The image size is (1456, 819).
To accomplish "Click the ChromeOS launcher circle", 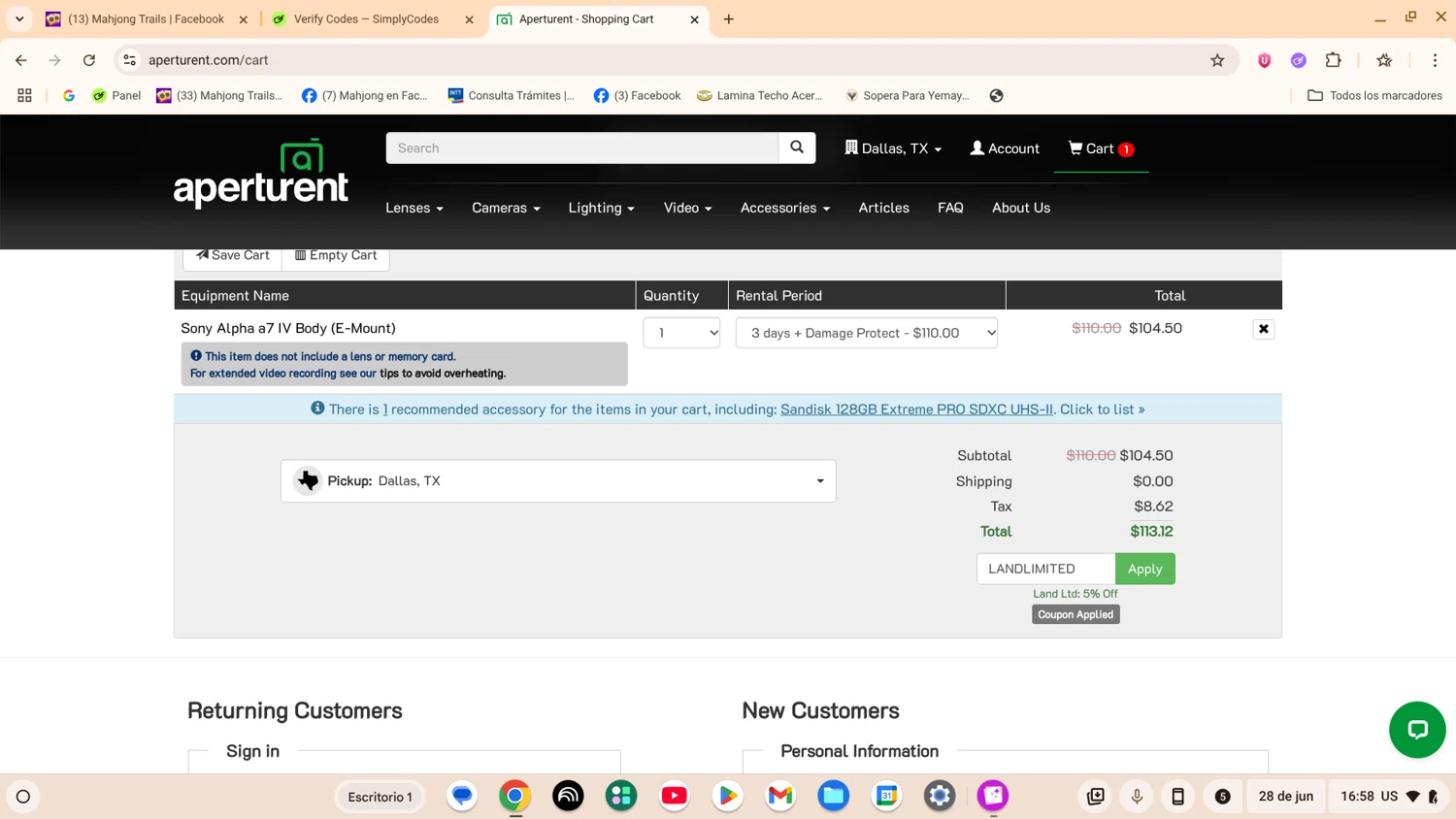I will 23,797.
